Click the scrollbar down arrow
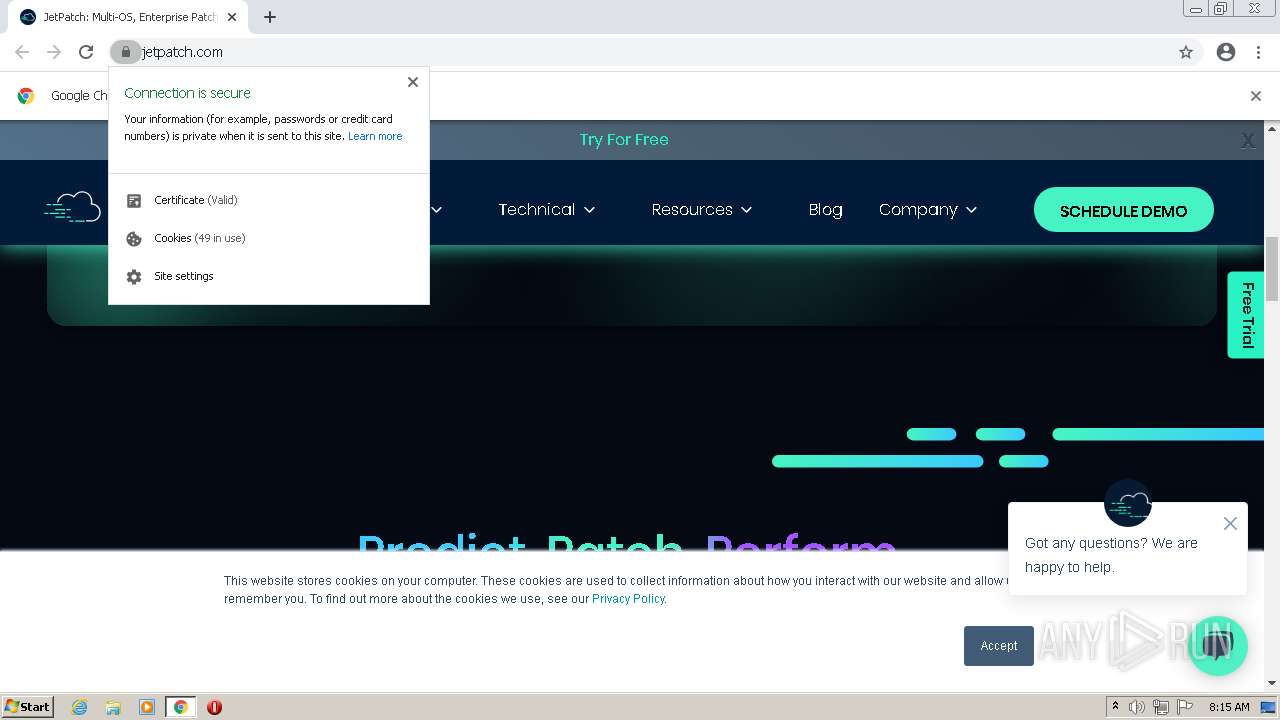This screenshot has width=1280, height=720. [1272, 683]
